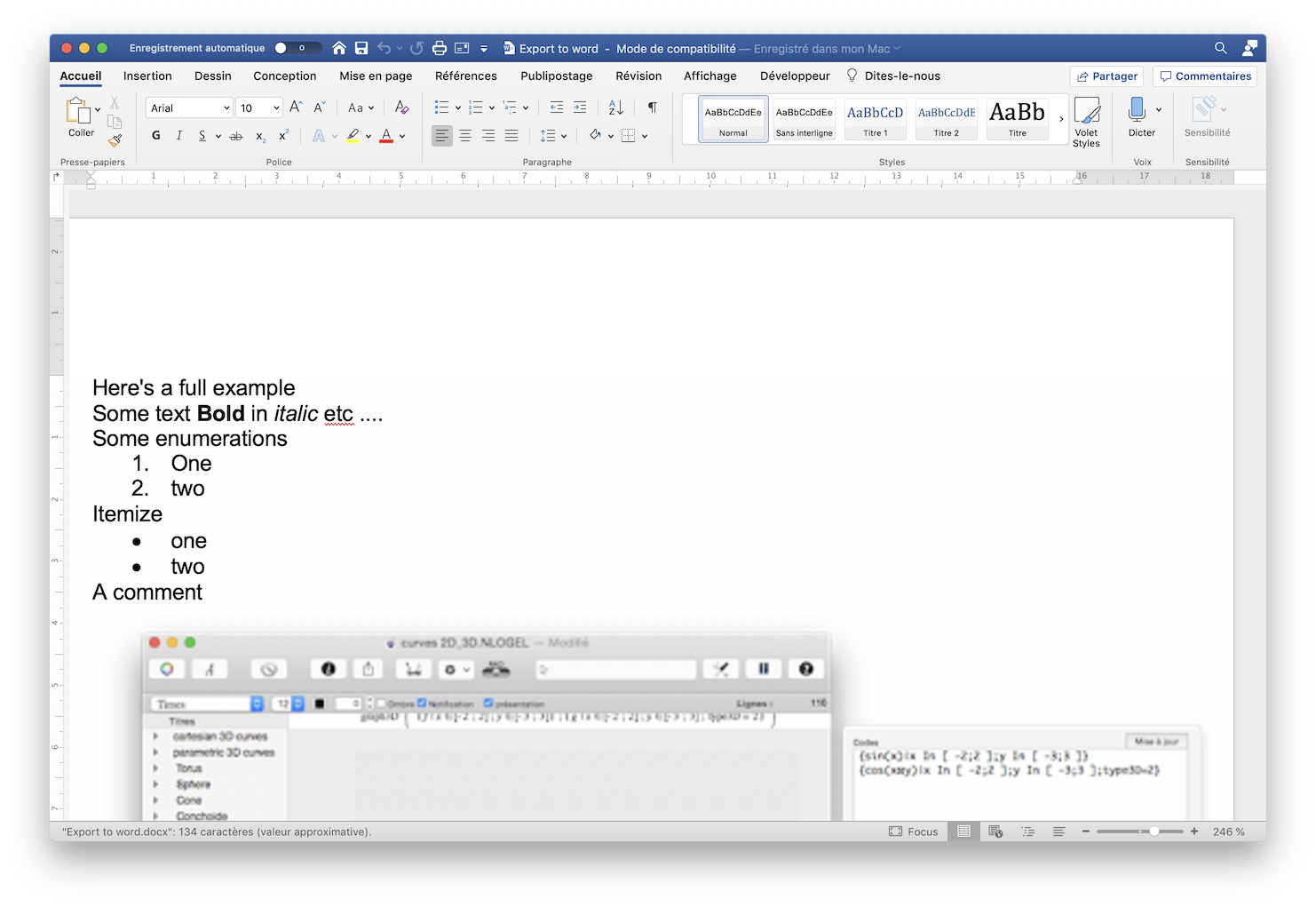This screenshot has height=907, width=1316.
Task: Undo last action arrow icon
Action: tap(384, 48)
